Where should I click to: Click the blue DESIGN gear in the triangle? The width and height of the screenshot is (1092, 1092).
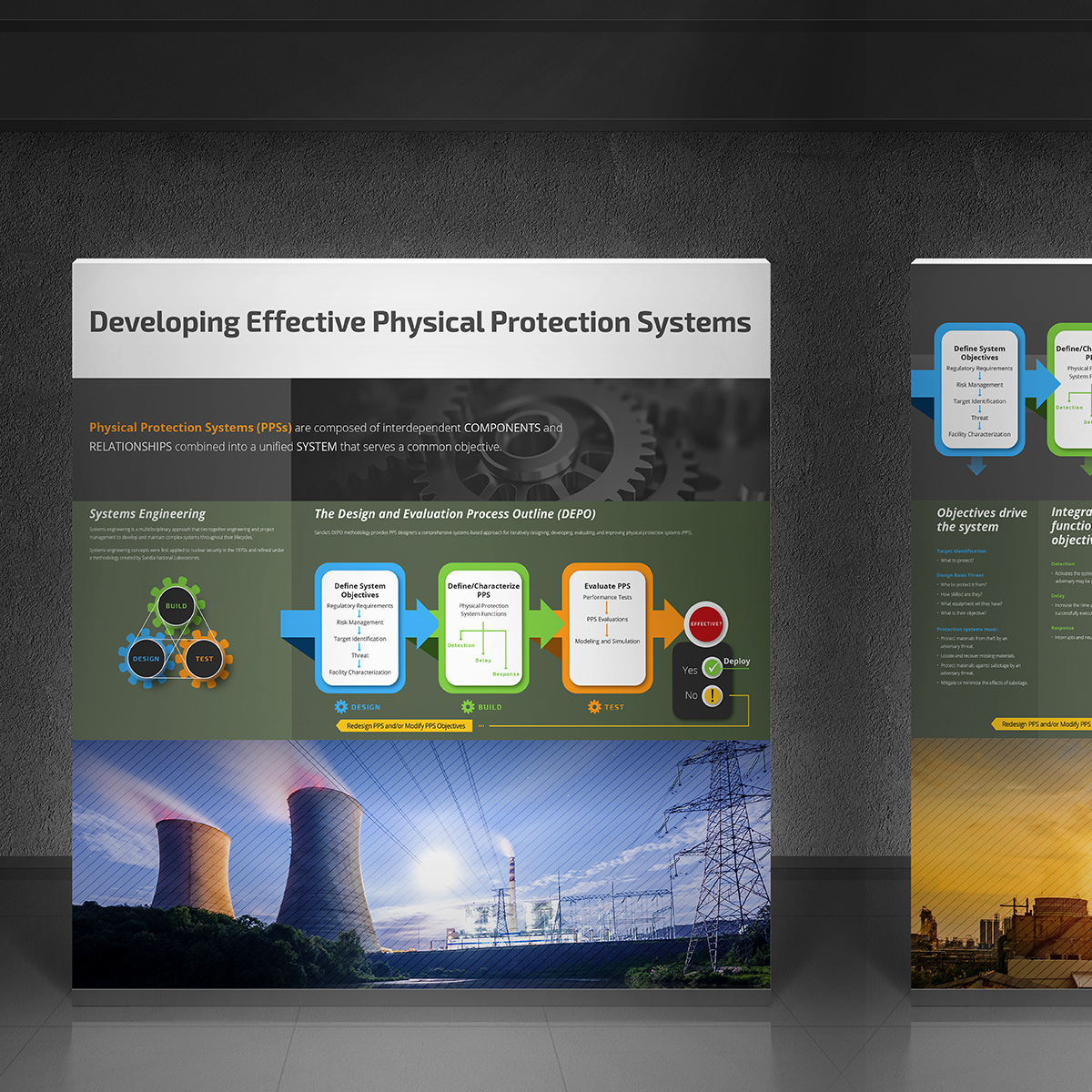click(147, 658)
